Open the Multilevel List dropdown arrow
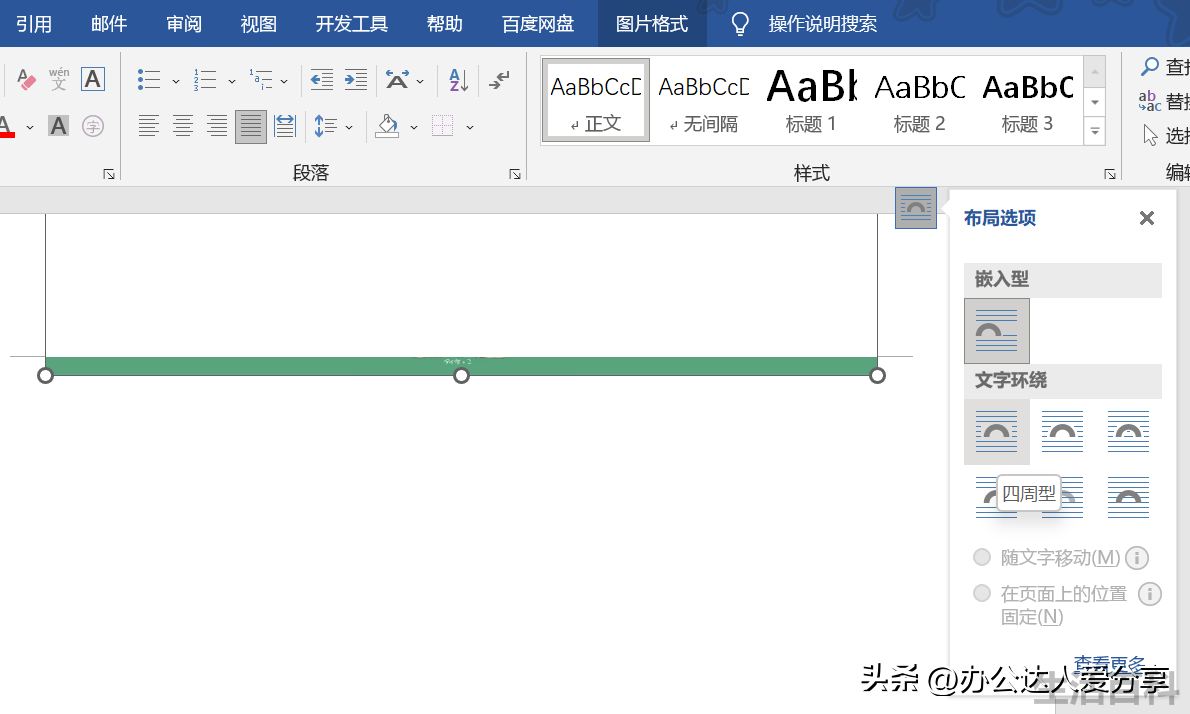Screen dimensions: 1190x714 tap(284, 80)
